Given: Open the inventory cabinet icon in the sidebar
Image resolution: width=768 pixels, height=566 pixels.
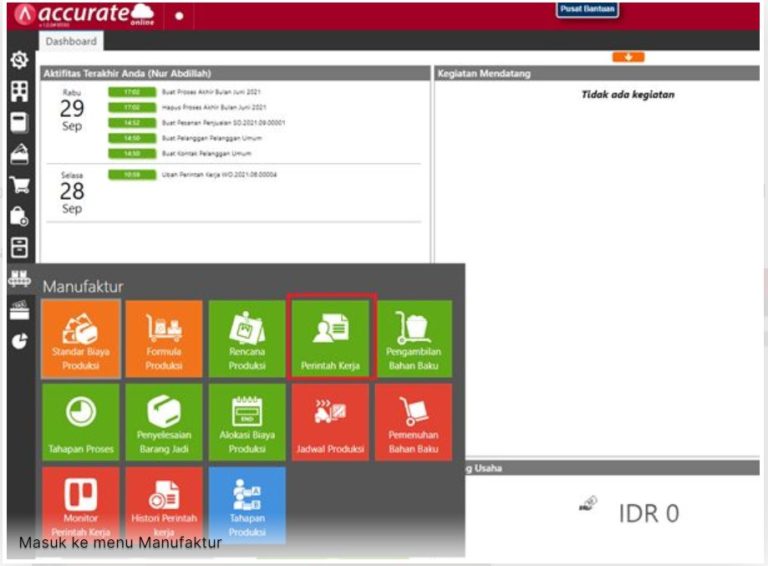Looking at the screenshot, I should [20, 247].
